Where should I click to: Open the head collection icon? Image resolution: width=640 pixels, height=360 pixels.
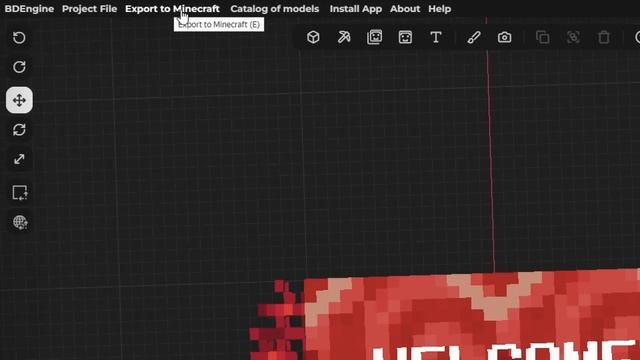click(x=374, y=38)
